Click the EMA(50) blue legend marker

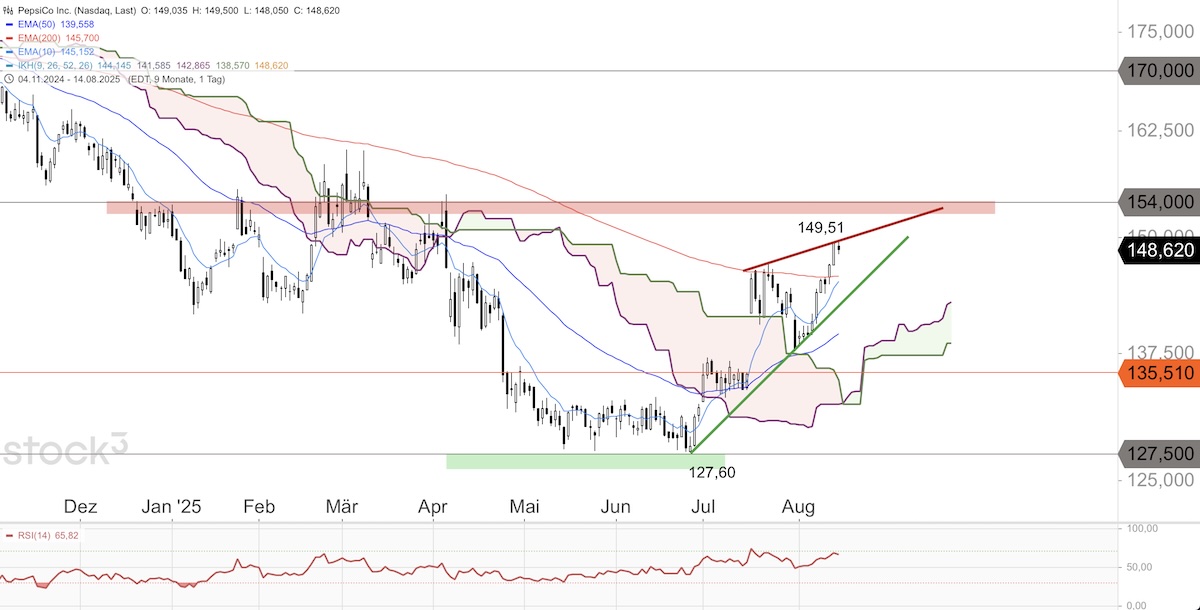tap(9, 22)
